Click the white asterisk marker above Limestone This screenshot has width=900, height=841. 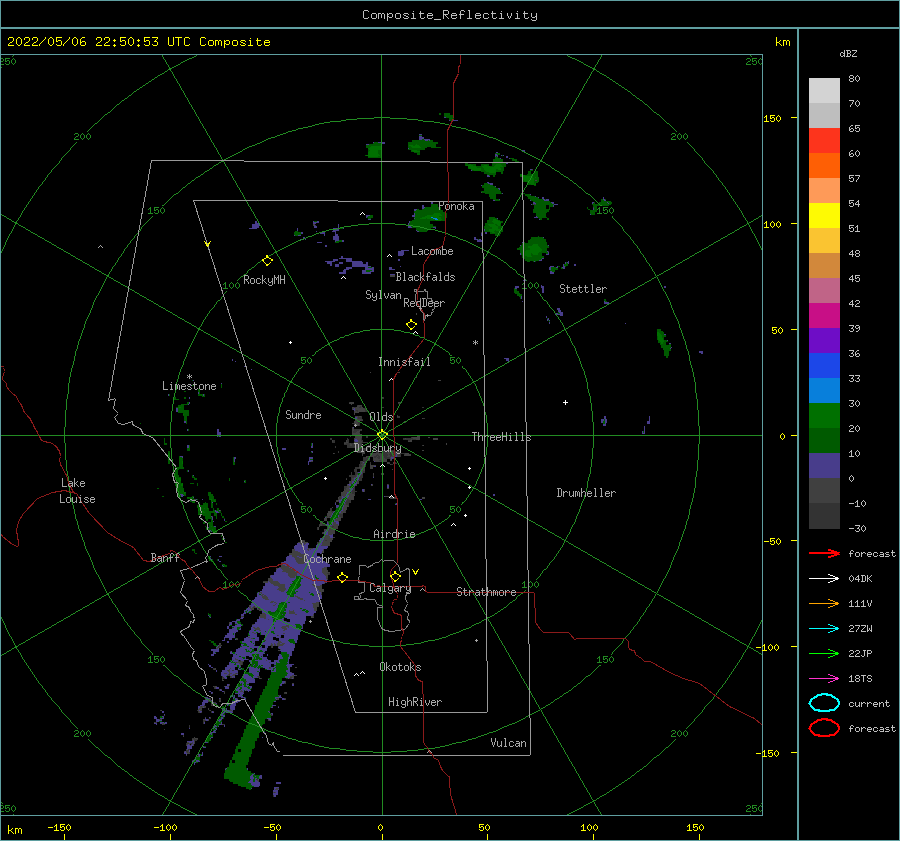(189, 377)
